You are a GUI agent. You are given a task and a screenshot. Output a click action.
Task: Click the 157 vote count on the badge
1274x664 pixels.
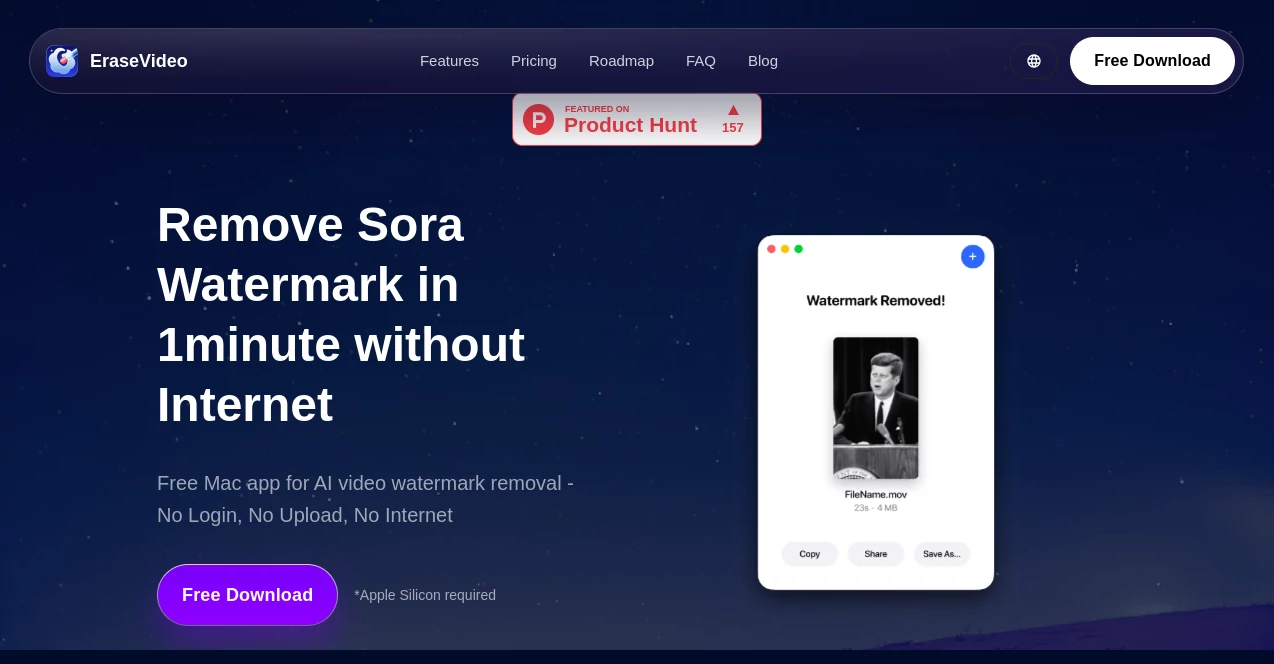click(733, 127)
